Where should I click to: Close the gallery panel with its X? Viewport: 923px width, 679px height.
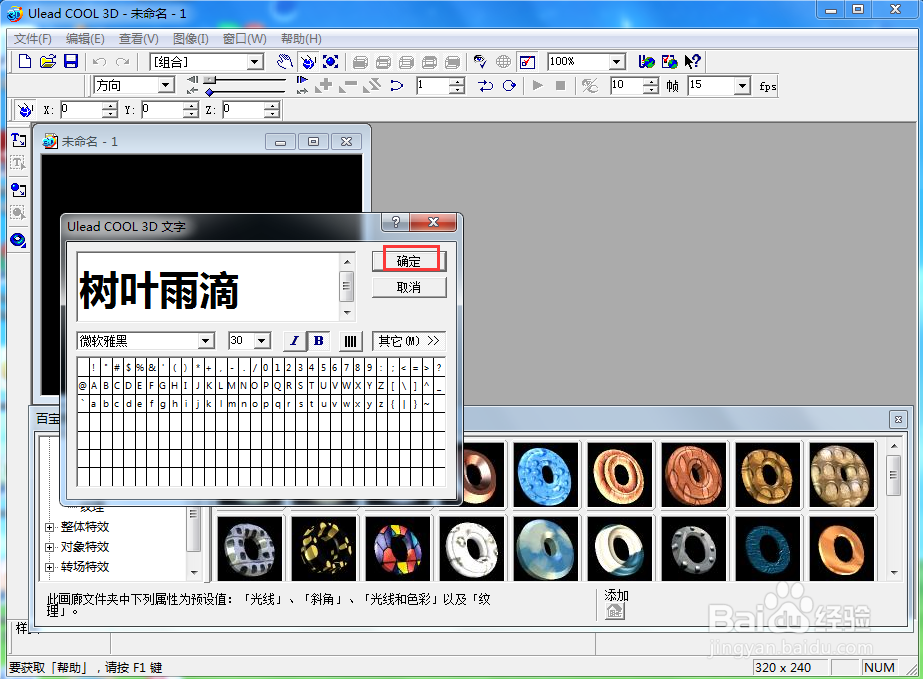click(x=898, y=419)
